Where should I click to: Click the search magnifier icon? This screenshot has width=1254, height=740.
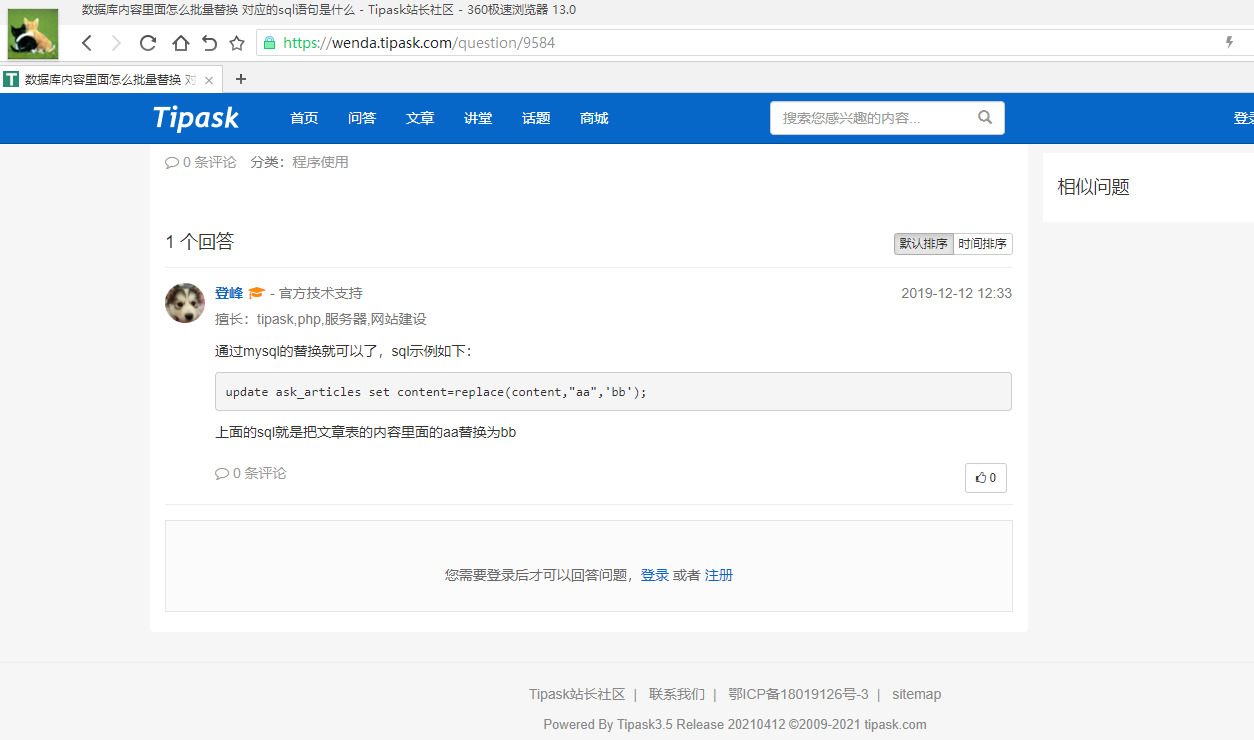[x=985, y=118]
